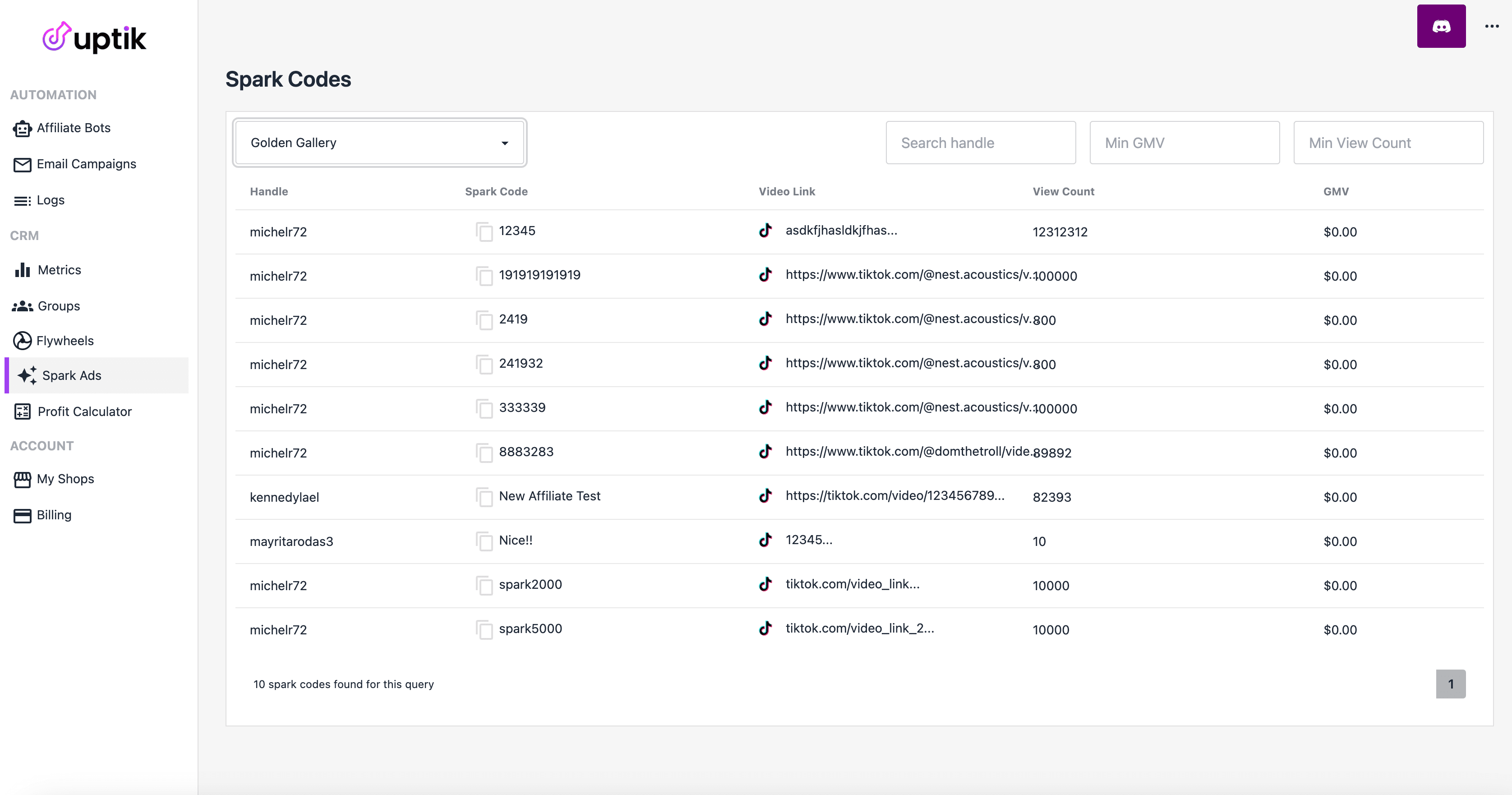Image resolution: width=1512 pixels, height=795 pixels.
Task: Click into the Min GMV field
Action: coord(1185,143)
